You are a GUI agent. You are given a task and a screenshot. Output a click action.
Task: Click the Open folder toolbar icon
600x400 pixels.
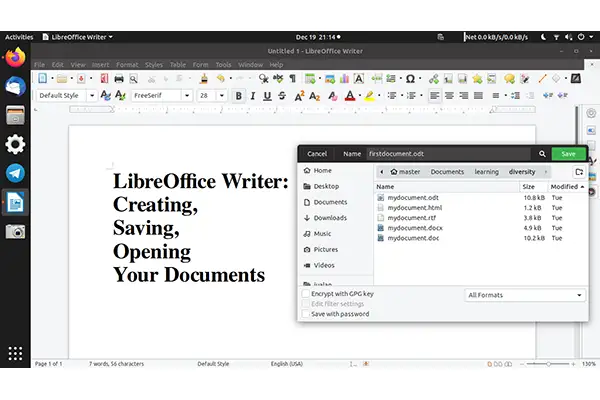pyautogui.click(x=62, y=79)
